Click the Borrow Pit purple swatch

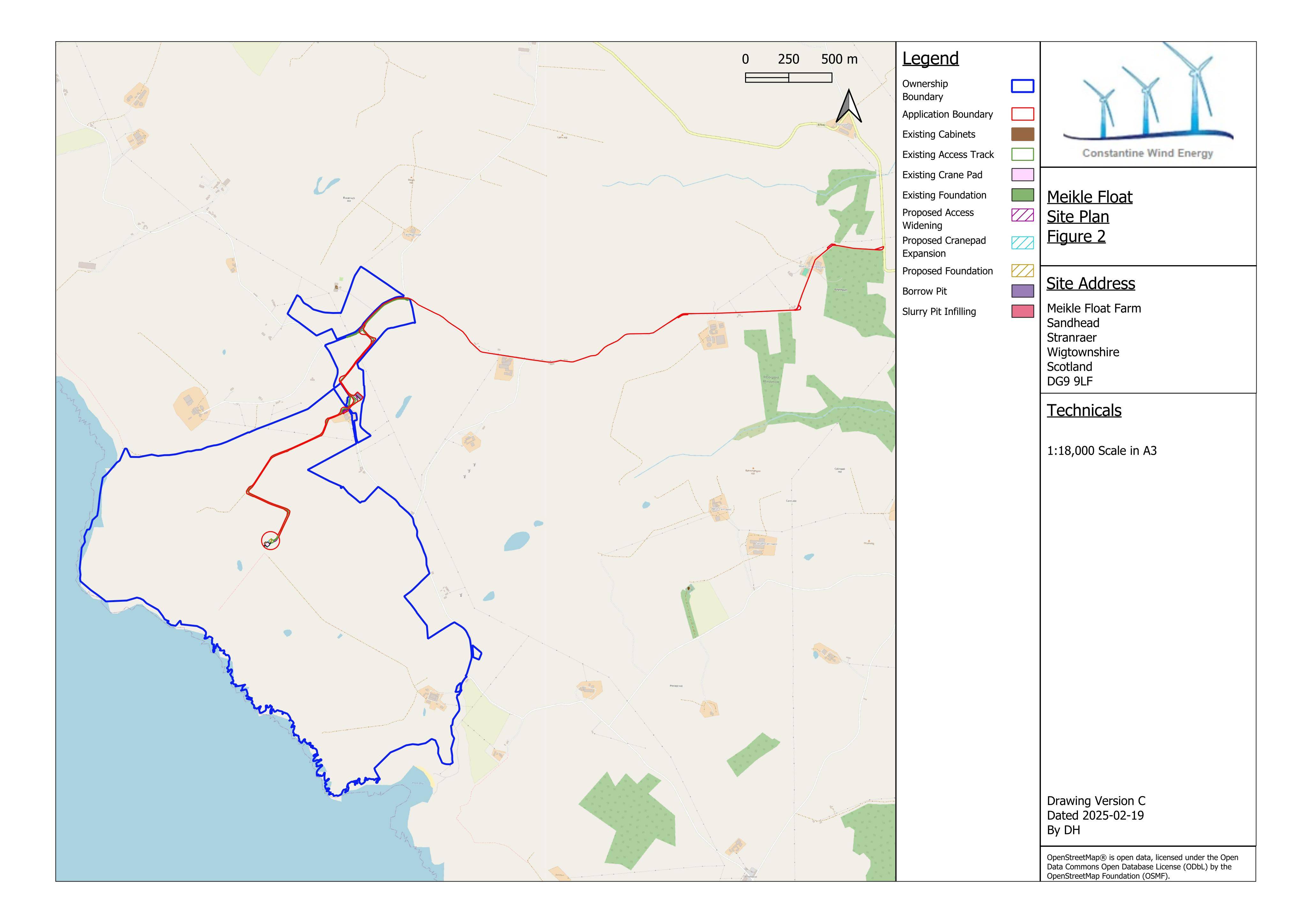pos(1022,291)
